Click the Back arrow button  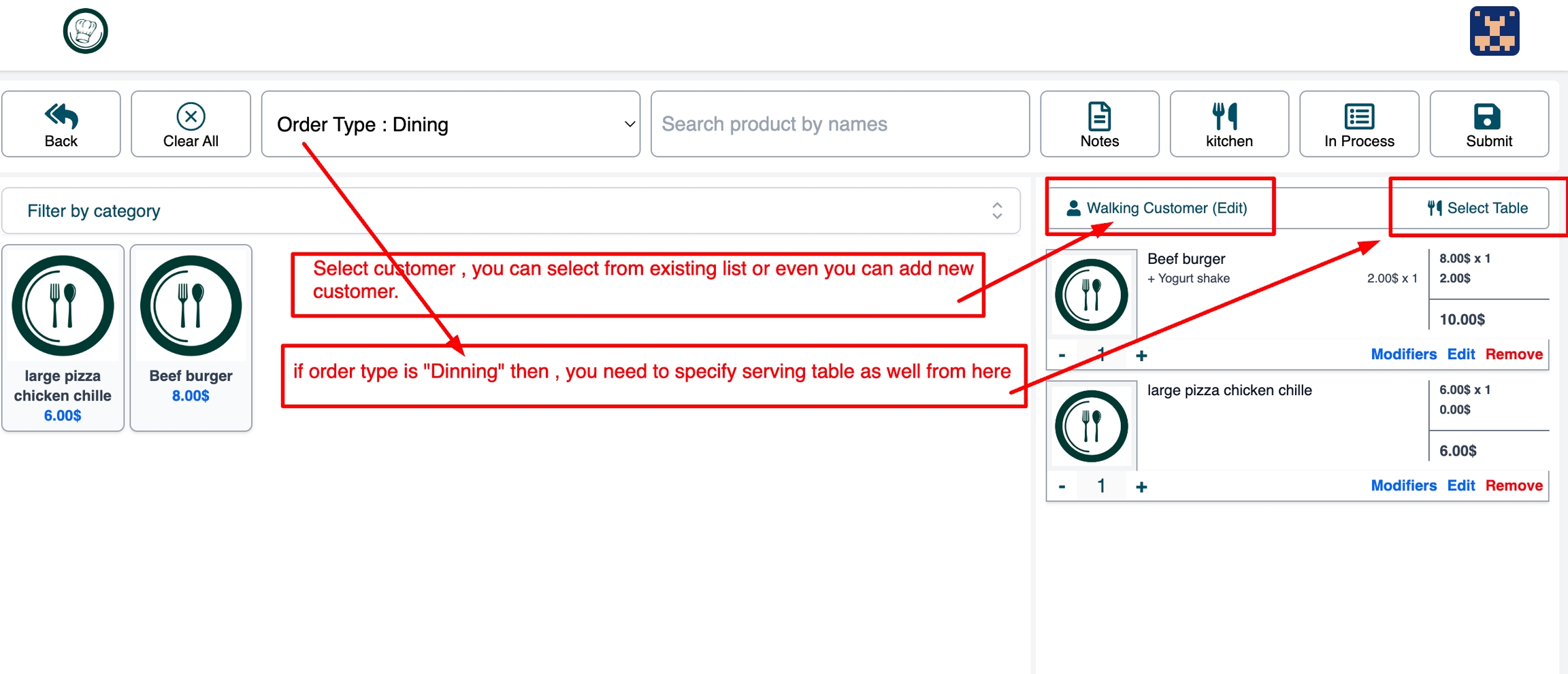click(x=61, y=124)
